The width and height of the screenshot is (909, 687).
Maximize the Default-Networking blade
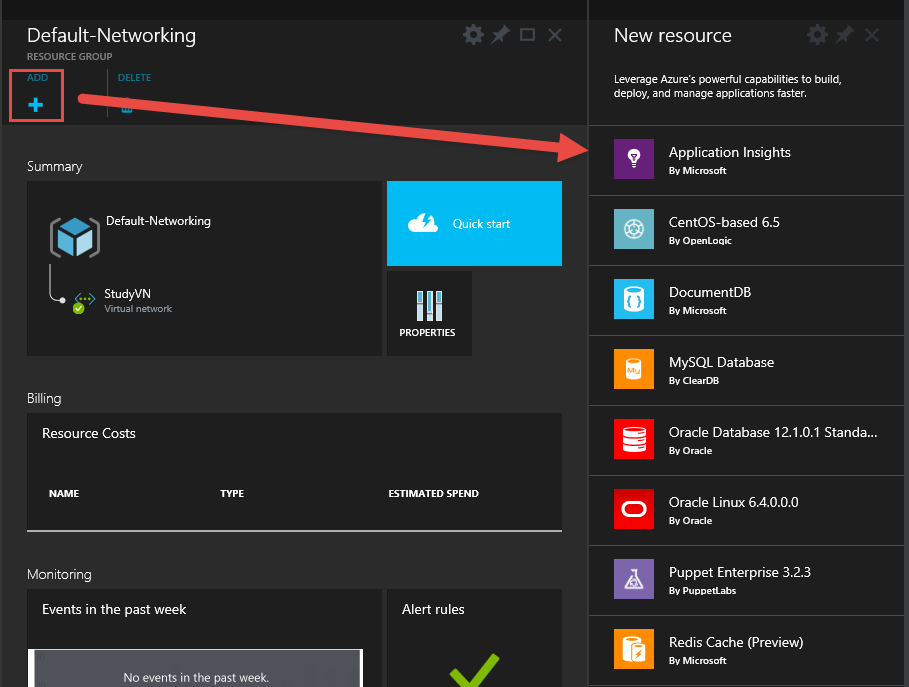(527, 35)
